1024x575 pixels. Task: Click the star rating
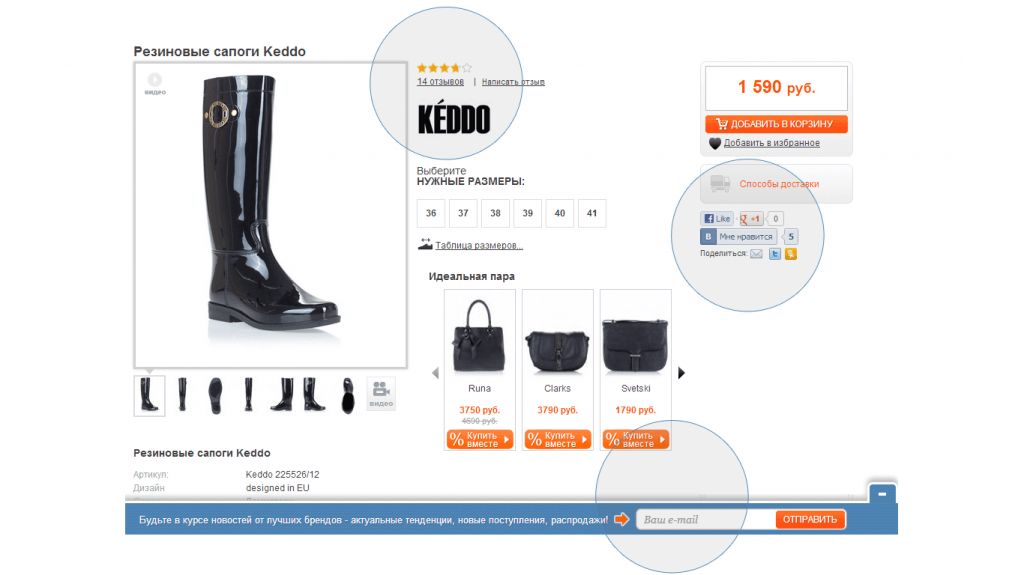(x=444, y=67)
